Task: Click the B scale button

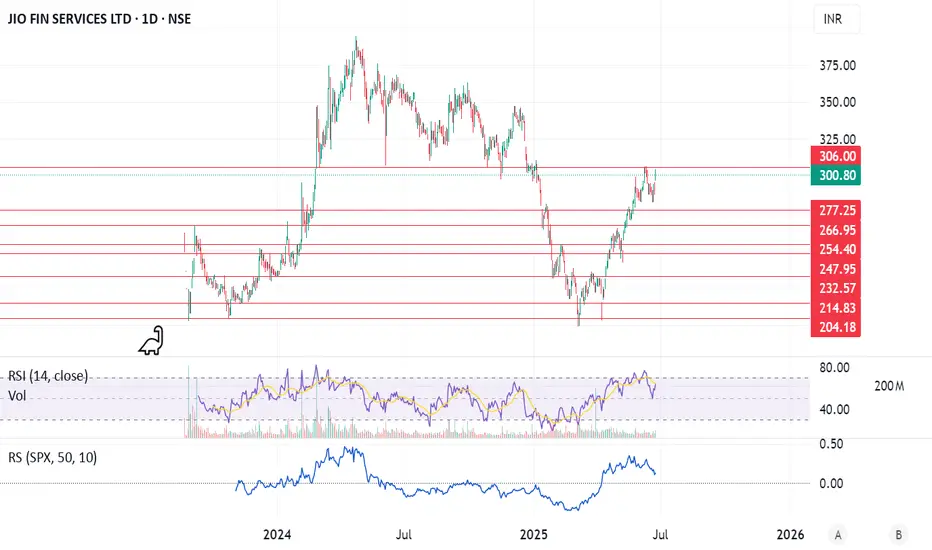Action: point(898,535)
